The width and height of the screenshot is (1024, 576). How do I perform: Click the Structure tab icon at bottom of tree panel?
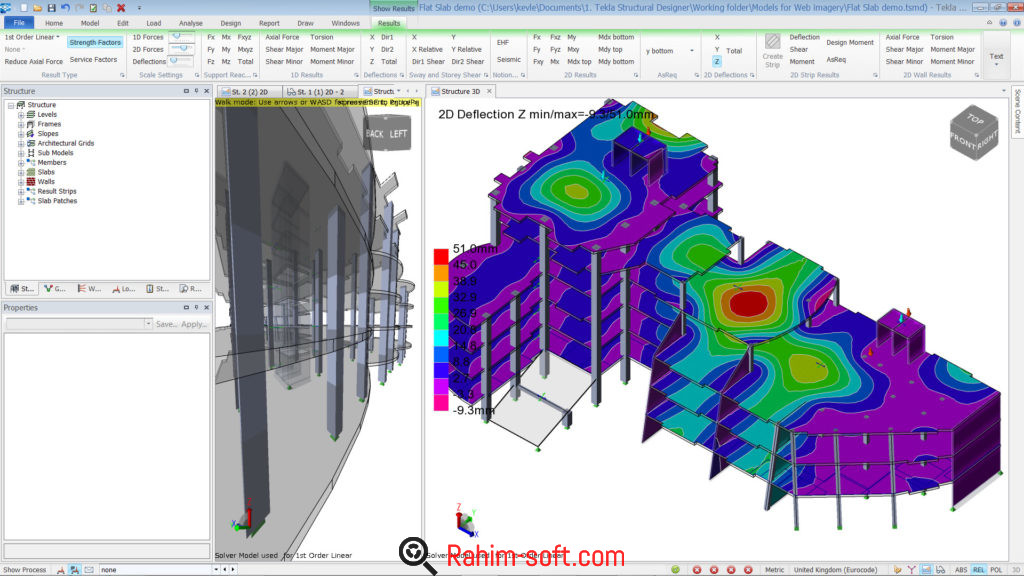pos(22,288)
